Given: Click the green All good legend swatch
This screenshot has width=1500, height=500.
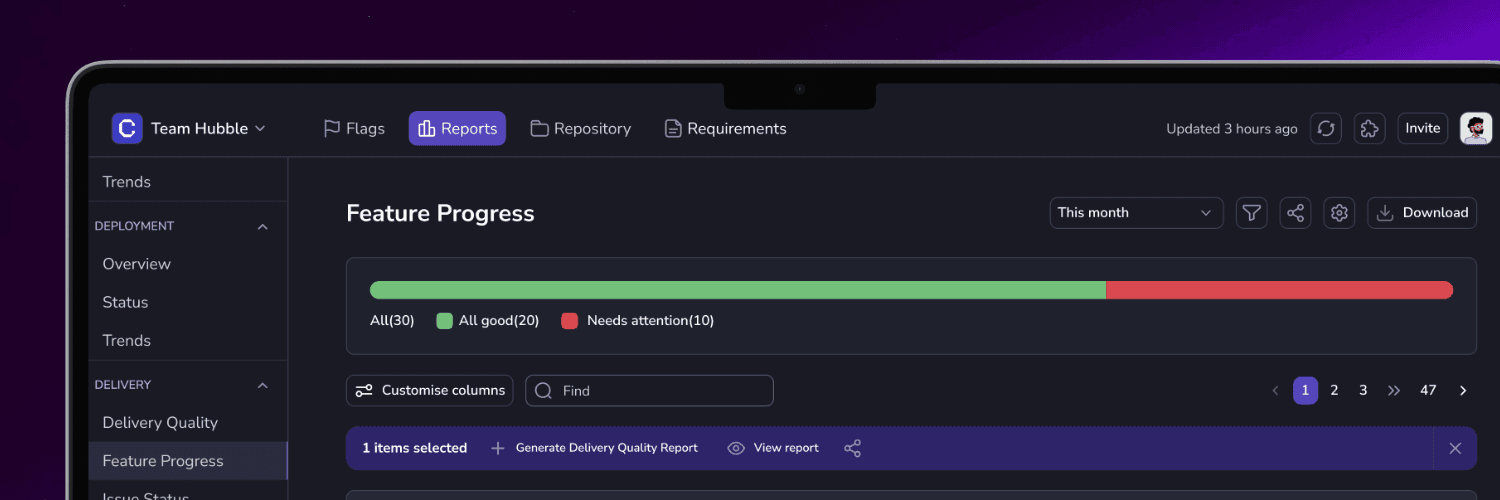Looking at the screenshot, I should [445, 321].
